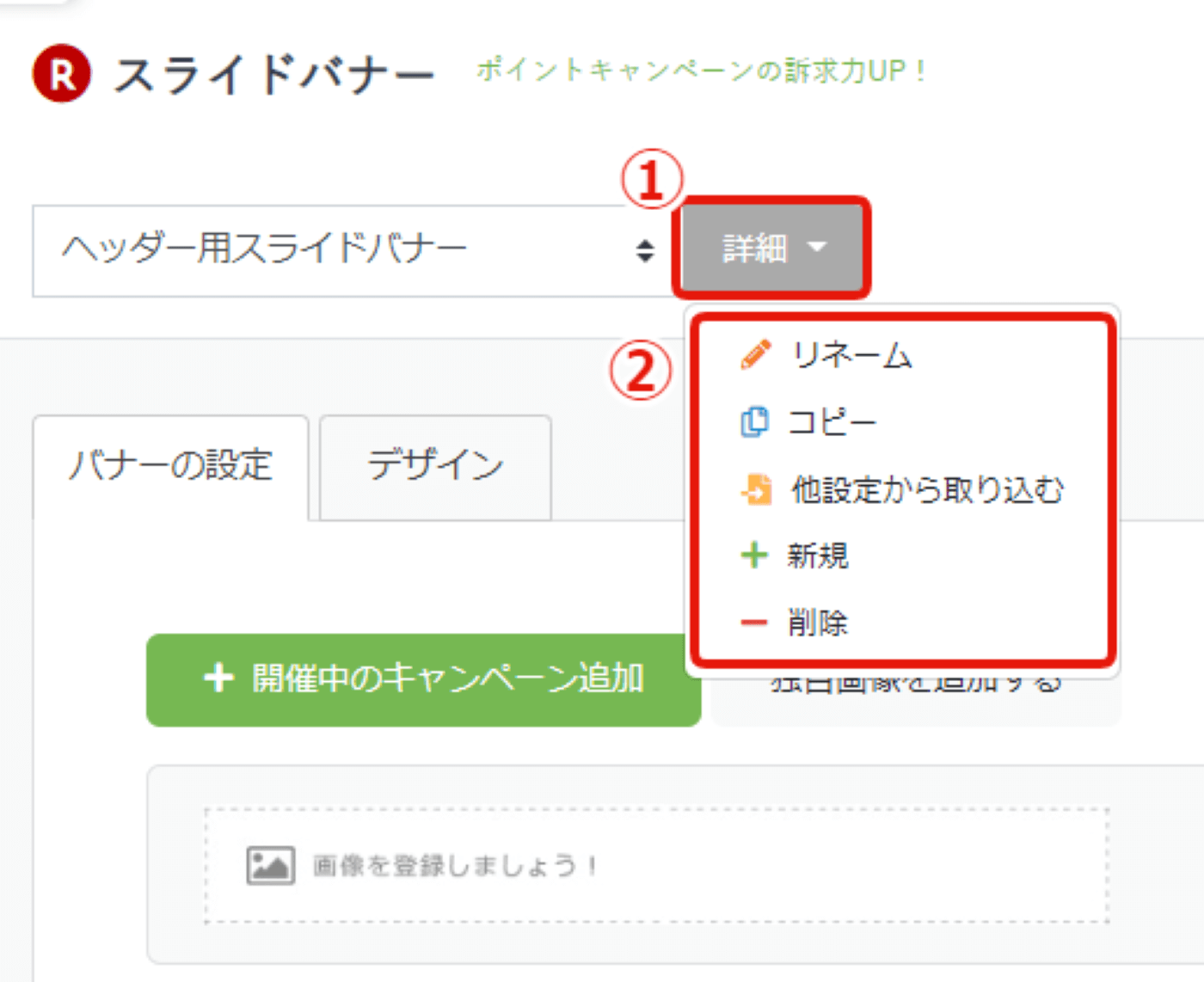Click the 開催中のキャンペーン追加 button

pyautogui.click(x=423, y=679)
